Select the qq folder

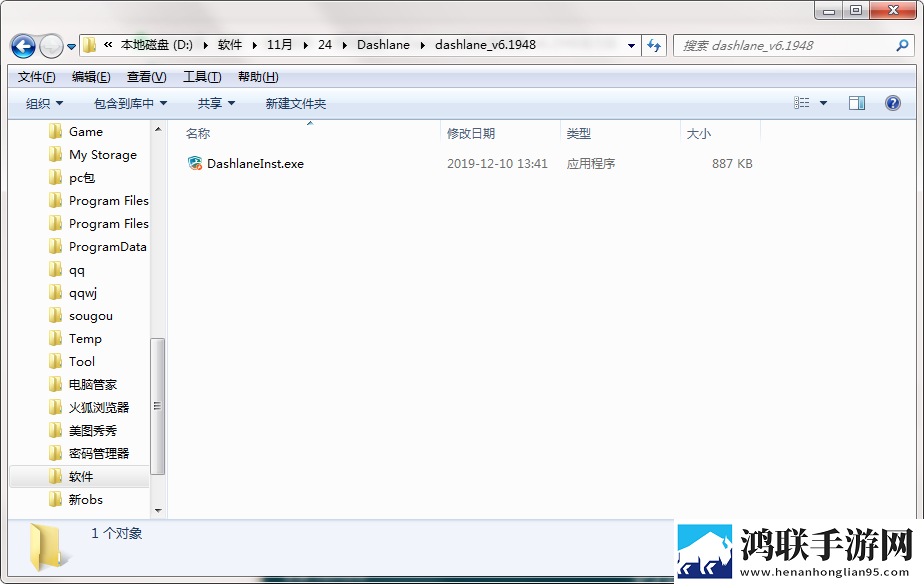pyautogui.click(x=77, y=270)
